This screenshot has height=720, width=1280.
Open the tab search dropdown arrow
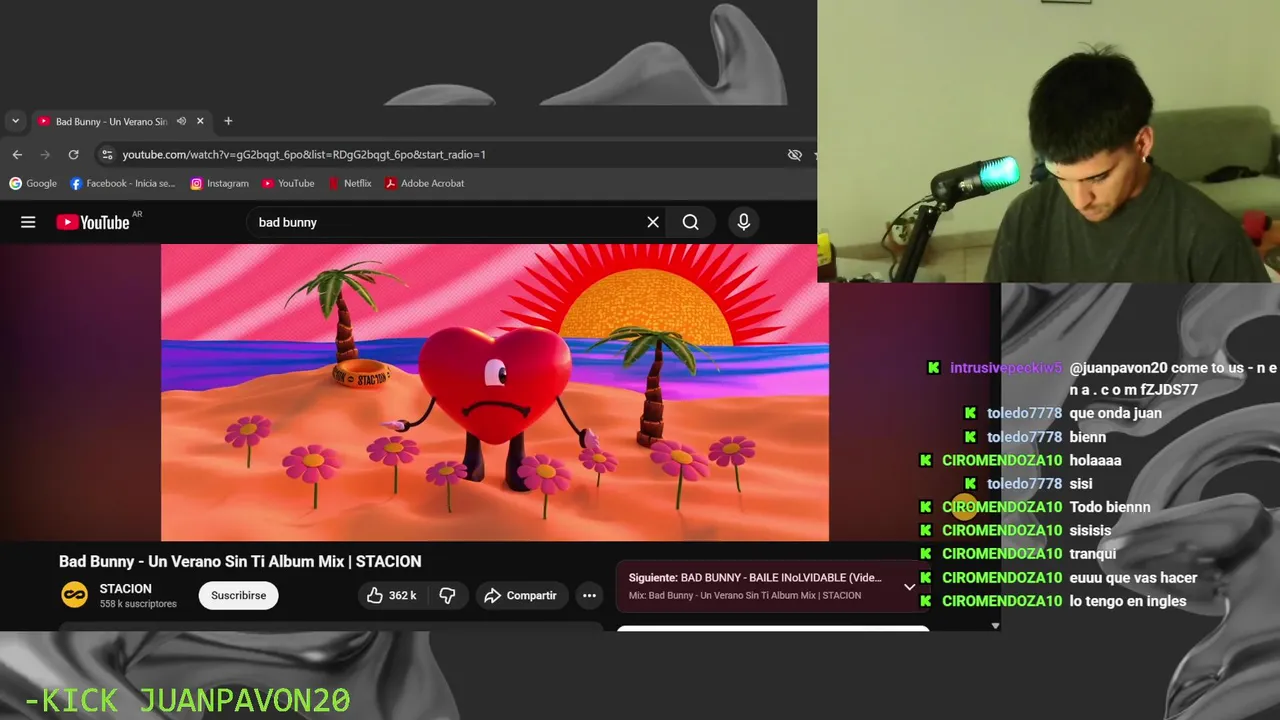tap(15, 121)
